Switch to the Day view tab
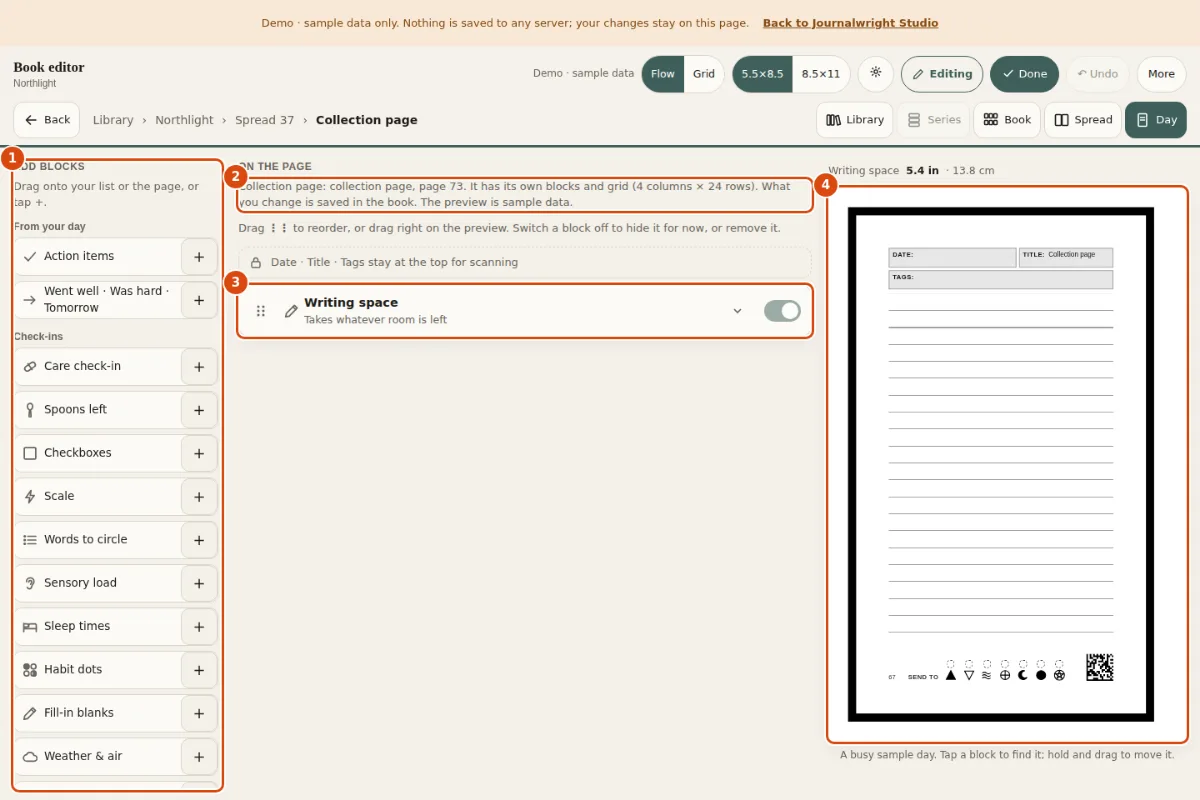1200x800 pixels. pos(1156,120)
